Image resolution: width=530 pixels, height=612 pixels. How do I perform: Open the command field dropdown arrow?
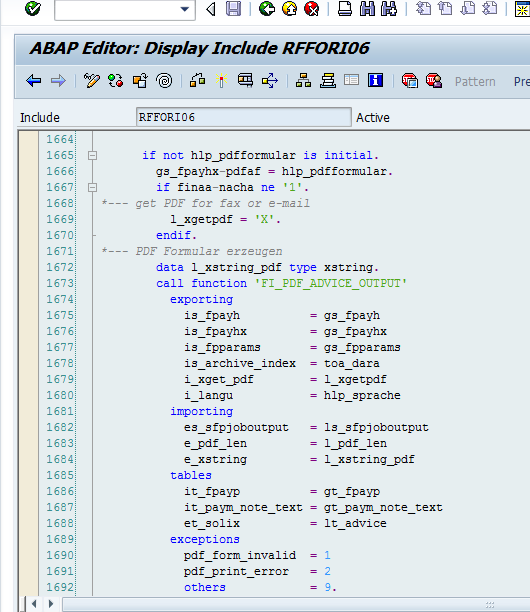(185, 9)
